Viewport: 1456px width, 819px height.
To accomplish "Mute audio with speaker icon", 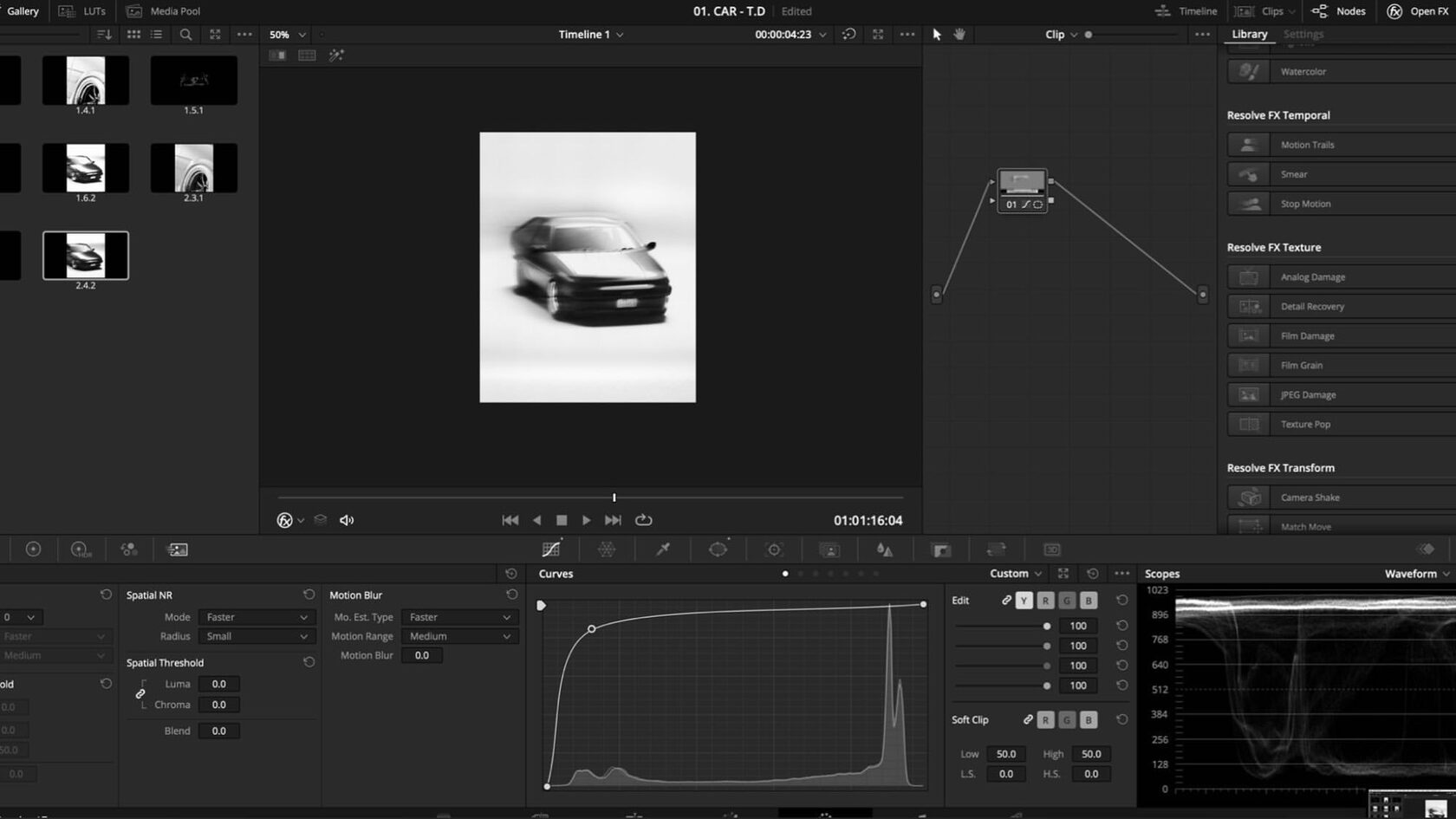I will pos(347,520).
